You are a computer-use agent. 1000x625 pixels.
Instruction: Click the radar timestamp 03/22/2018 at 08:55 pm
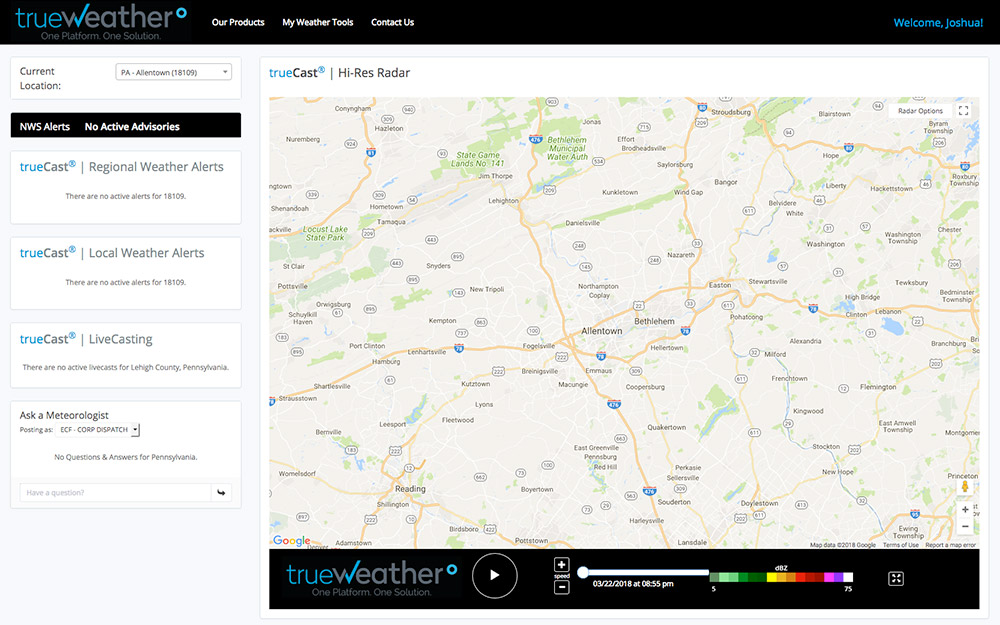click(x=633, y=584)
